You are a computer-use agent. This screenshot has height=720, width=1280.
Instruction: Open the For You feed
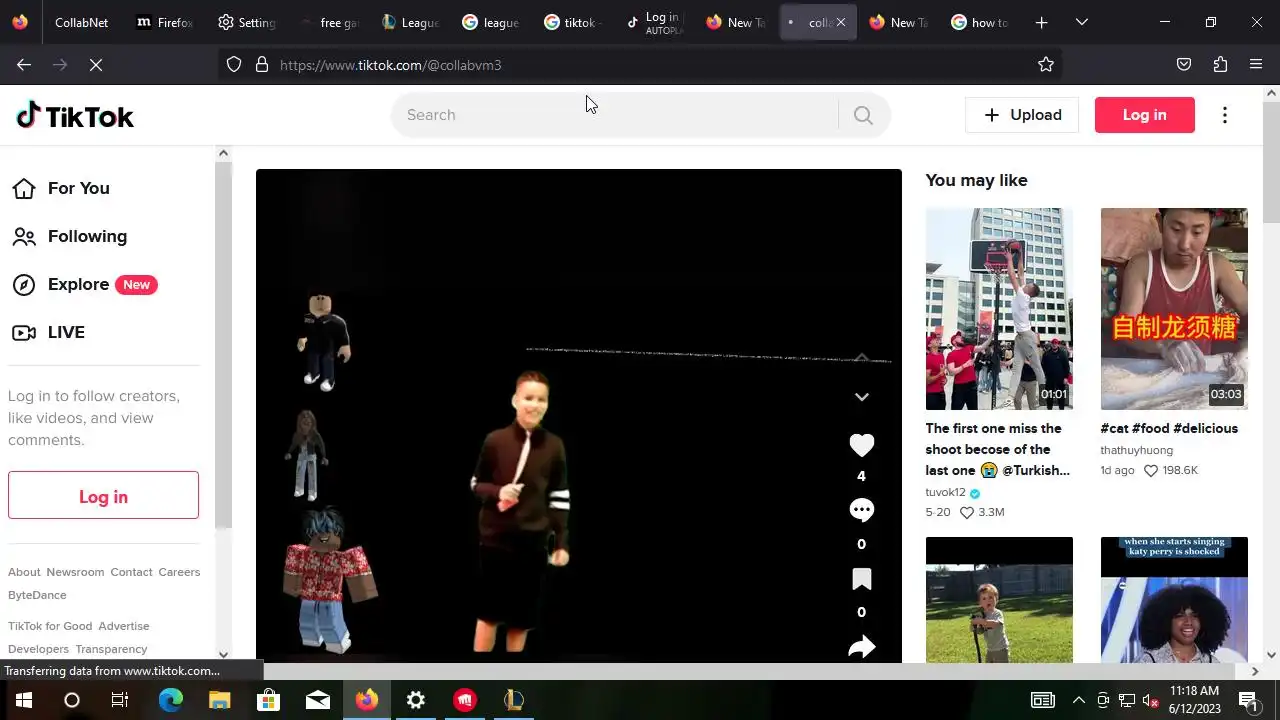click(x=61, y=188)
